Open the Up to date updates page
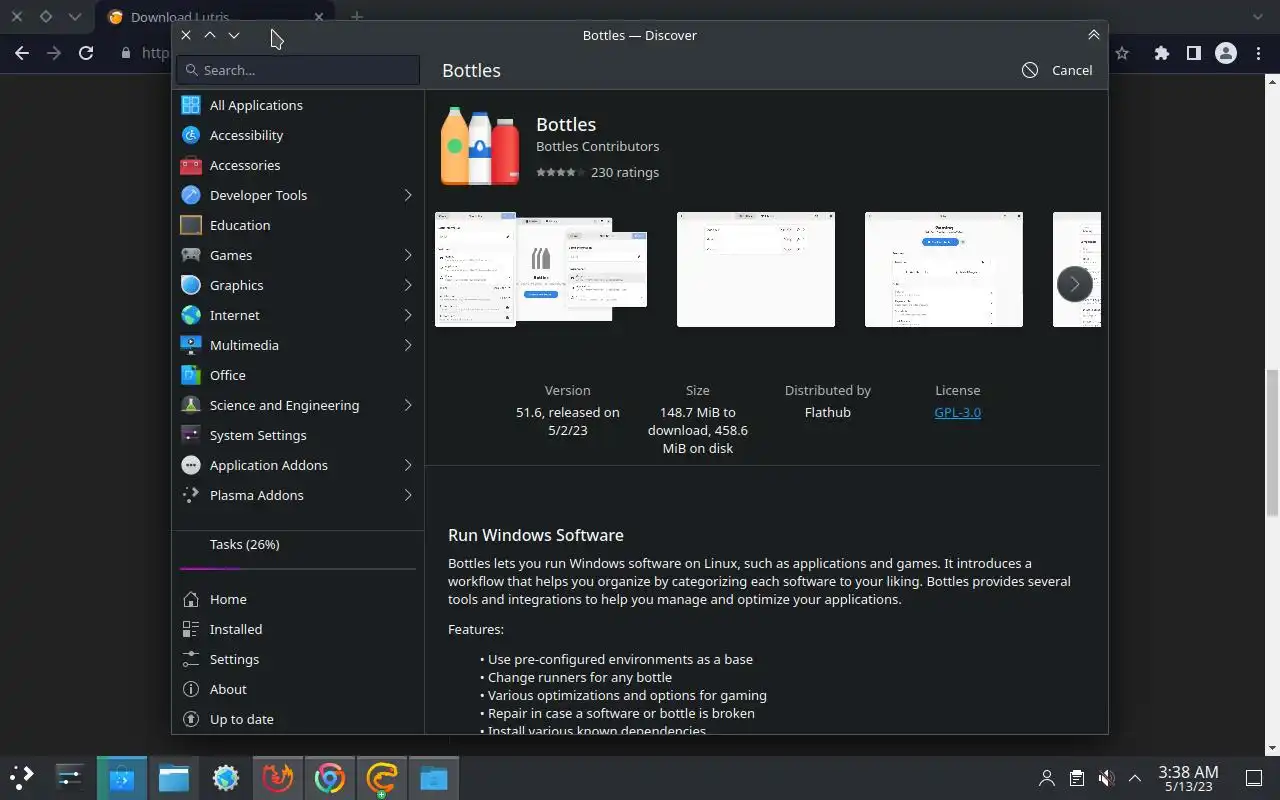Viewport: 1280px width, 800px height. (298, 719)
